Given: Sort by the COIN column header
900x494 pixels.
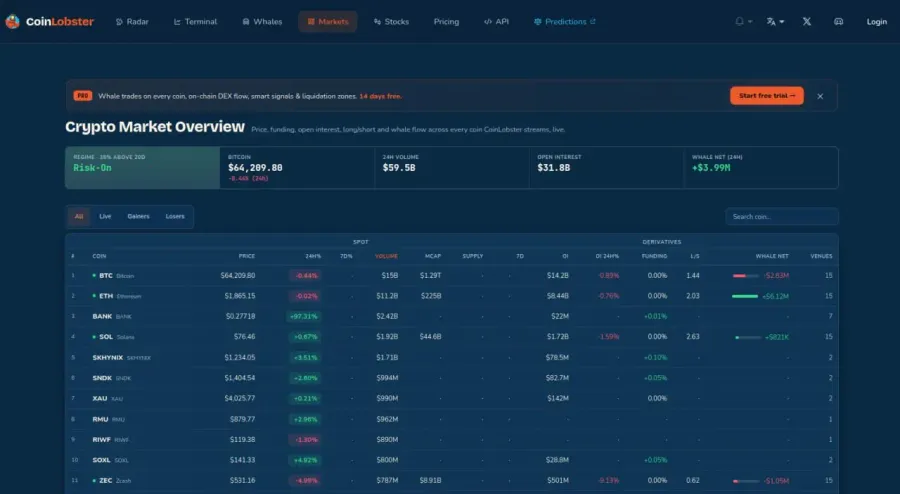Looking at the screenshot, I should (x=99, y=256).
